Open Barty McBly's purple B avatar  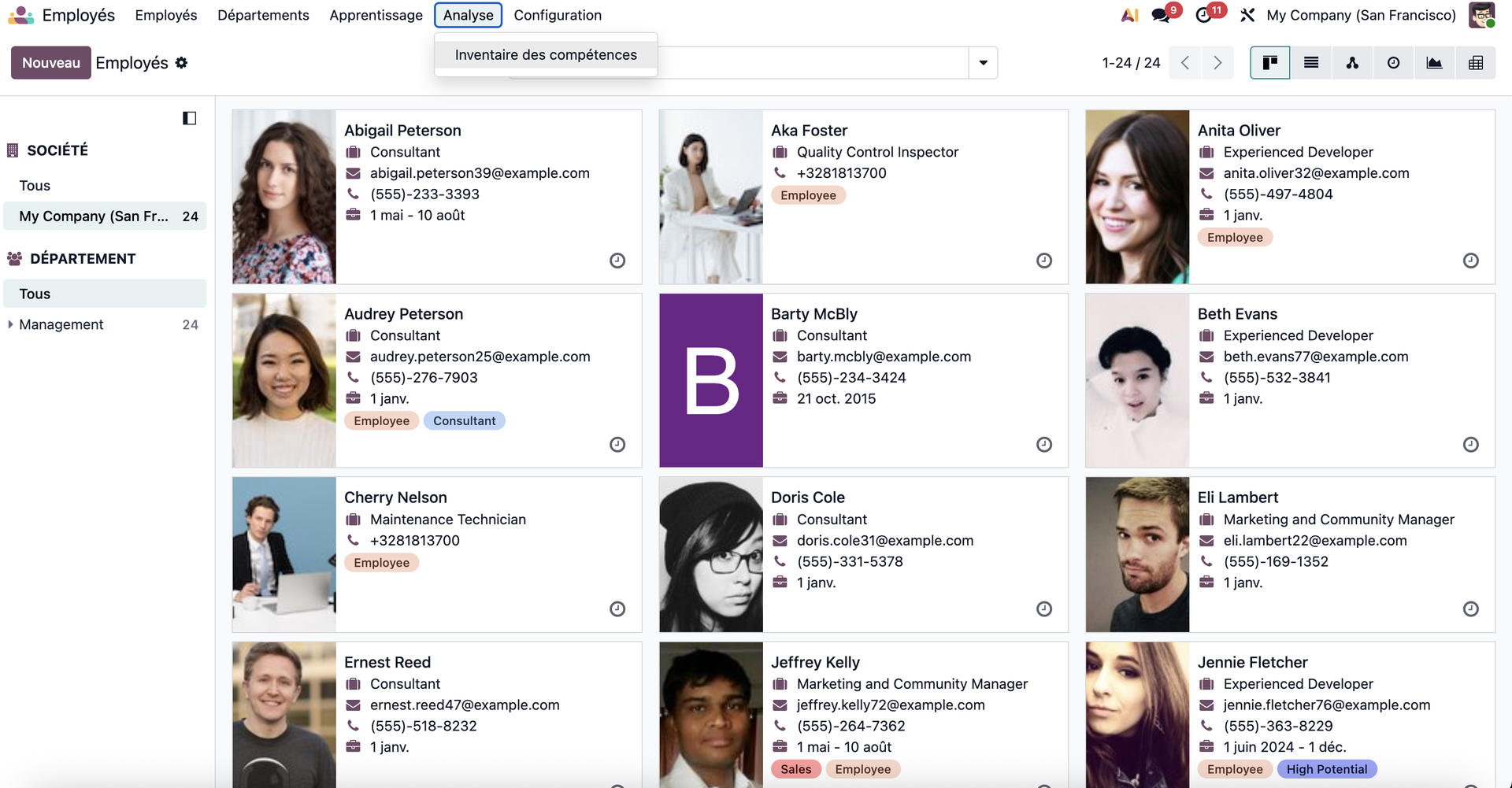(711, 380)
